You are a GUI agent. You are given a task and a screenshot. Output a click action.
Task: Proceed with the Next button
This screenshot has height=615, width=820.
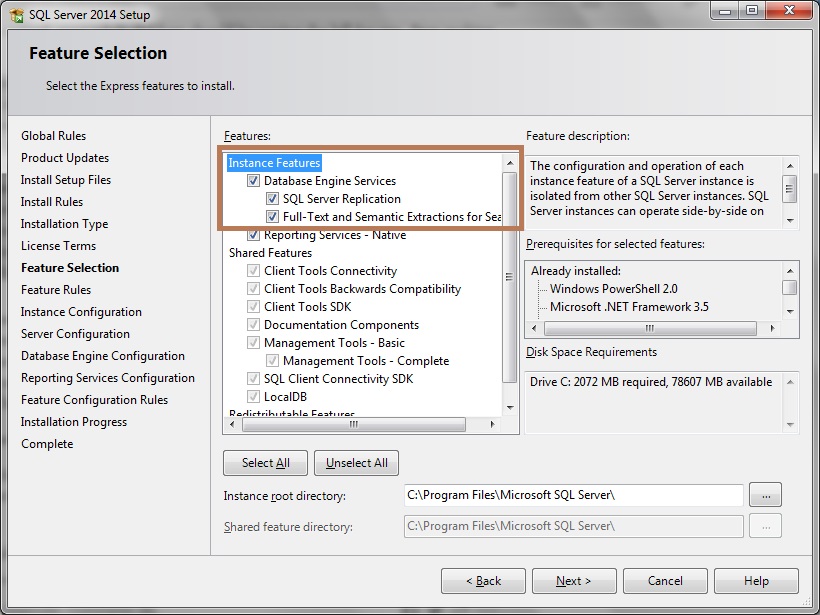coord(574,581)
